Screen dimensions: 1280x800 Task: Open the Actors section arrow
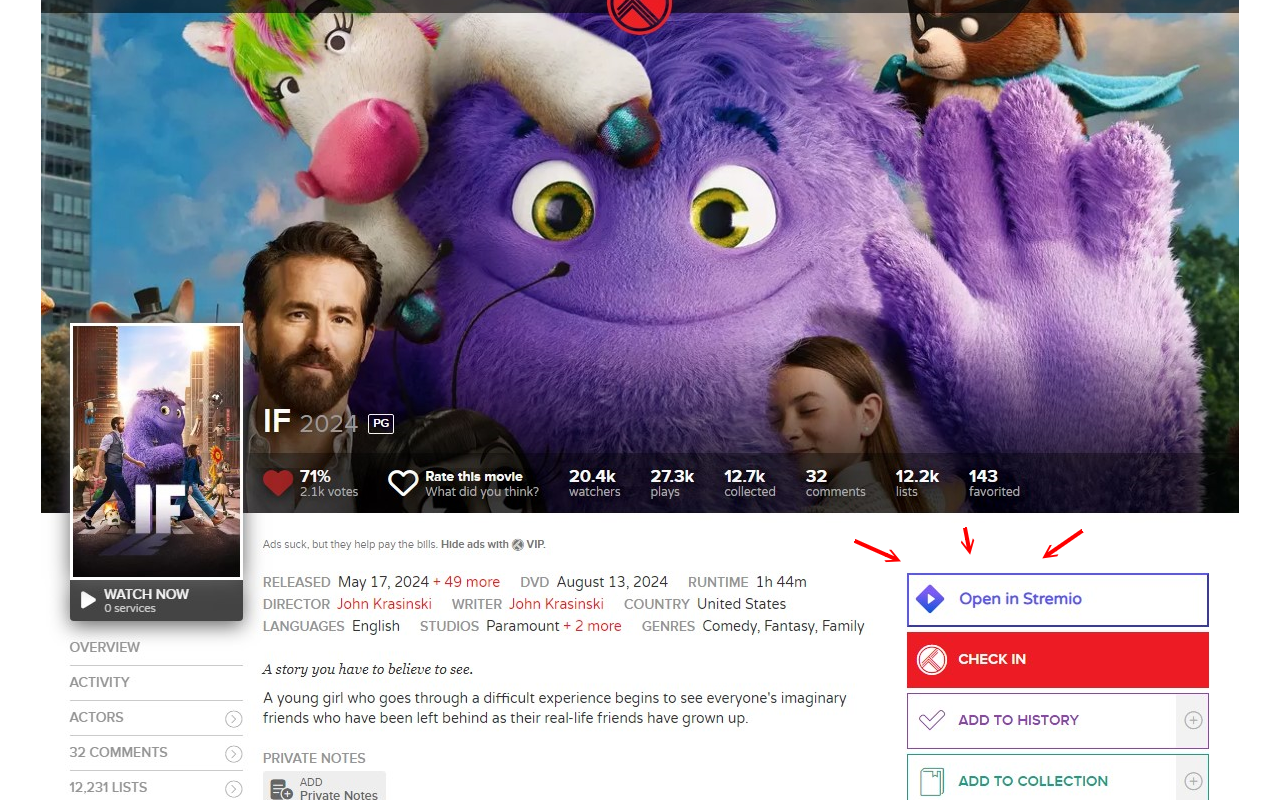click(x=234, y=719)
